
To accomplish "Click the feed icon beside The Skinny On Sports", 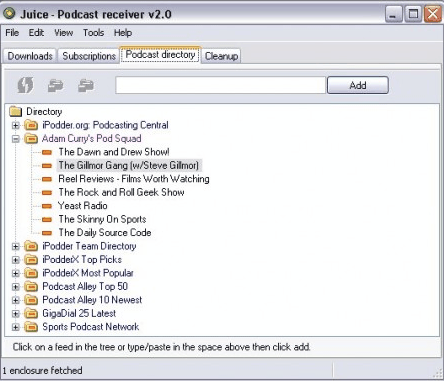I will point(47,219).
